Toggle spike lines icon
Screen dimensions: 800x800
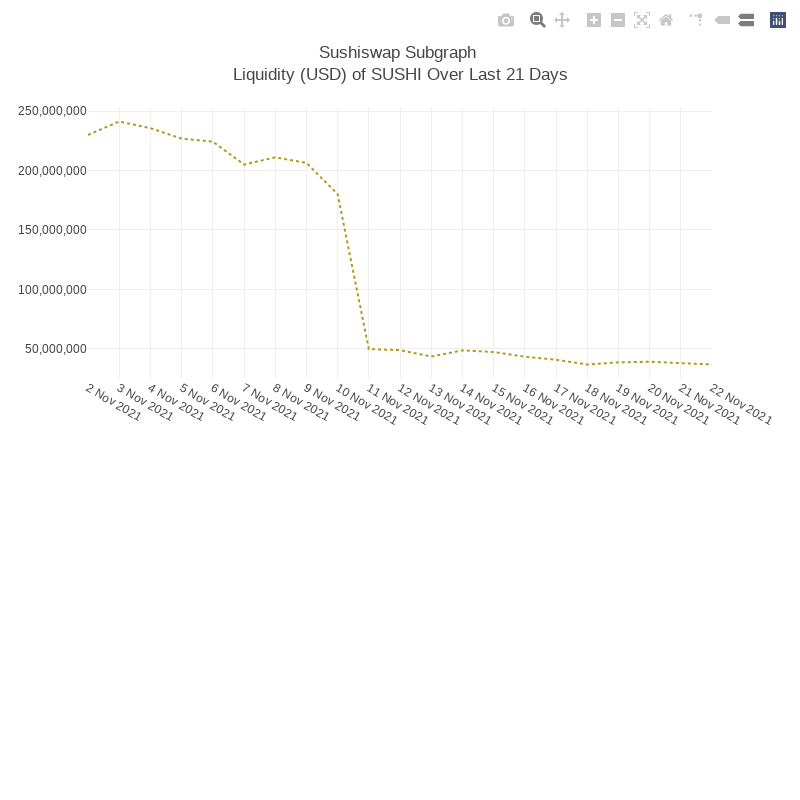point(696,20)
